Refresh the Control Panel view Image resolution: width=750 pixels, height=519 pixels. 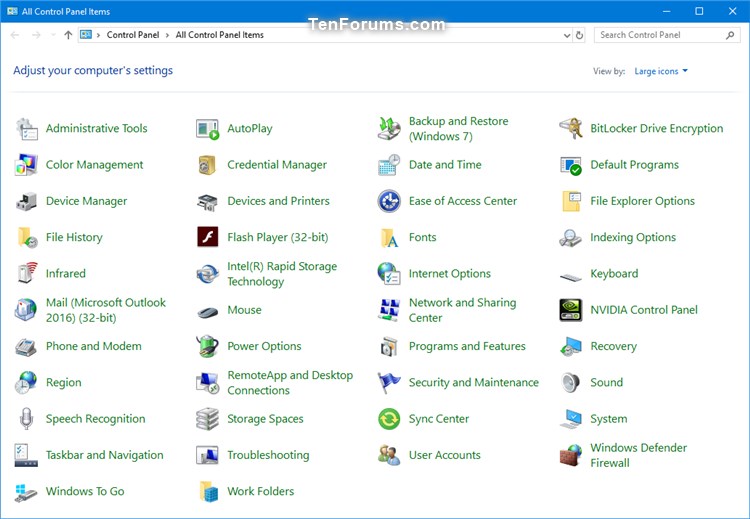[x=579, y=35]
